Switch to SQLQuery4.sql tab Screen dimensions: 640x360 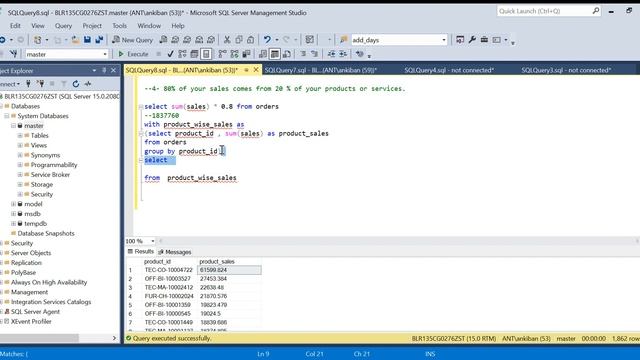(x=449, y=70)
